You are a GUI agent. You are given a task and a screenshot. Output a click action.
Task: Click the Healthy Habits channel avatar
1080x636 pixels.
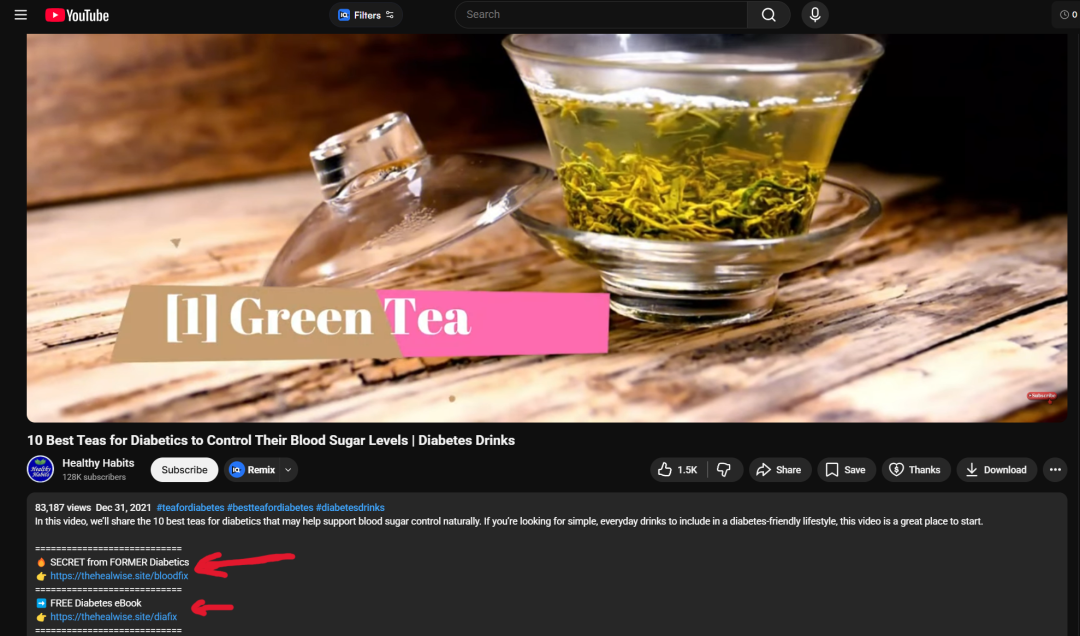point(40,469)
